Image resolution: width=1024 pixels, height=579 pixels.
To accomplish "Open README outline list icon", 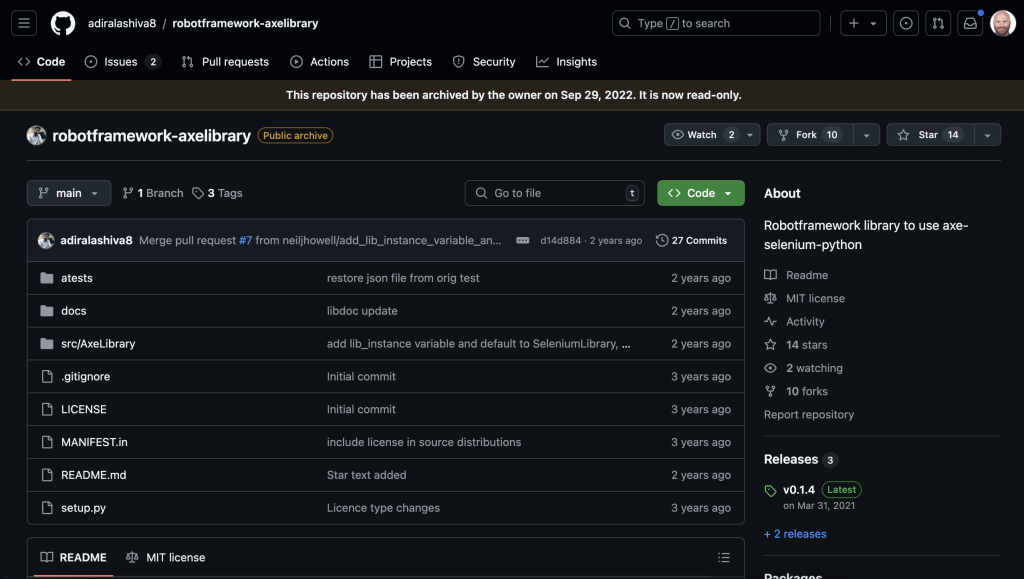I will (x=724, y=557).
